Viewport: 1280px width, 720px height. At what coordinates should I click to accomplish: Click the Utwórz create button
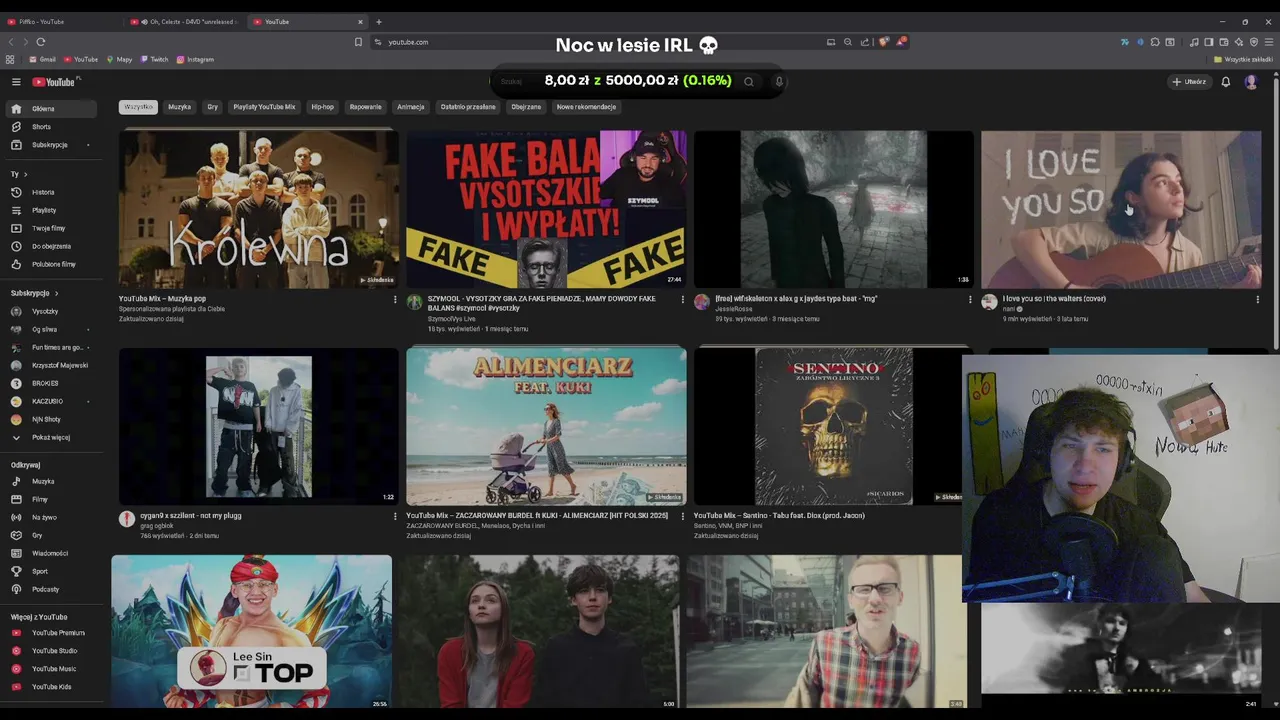(1189, 82)
